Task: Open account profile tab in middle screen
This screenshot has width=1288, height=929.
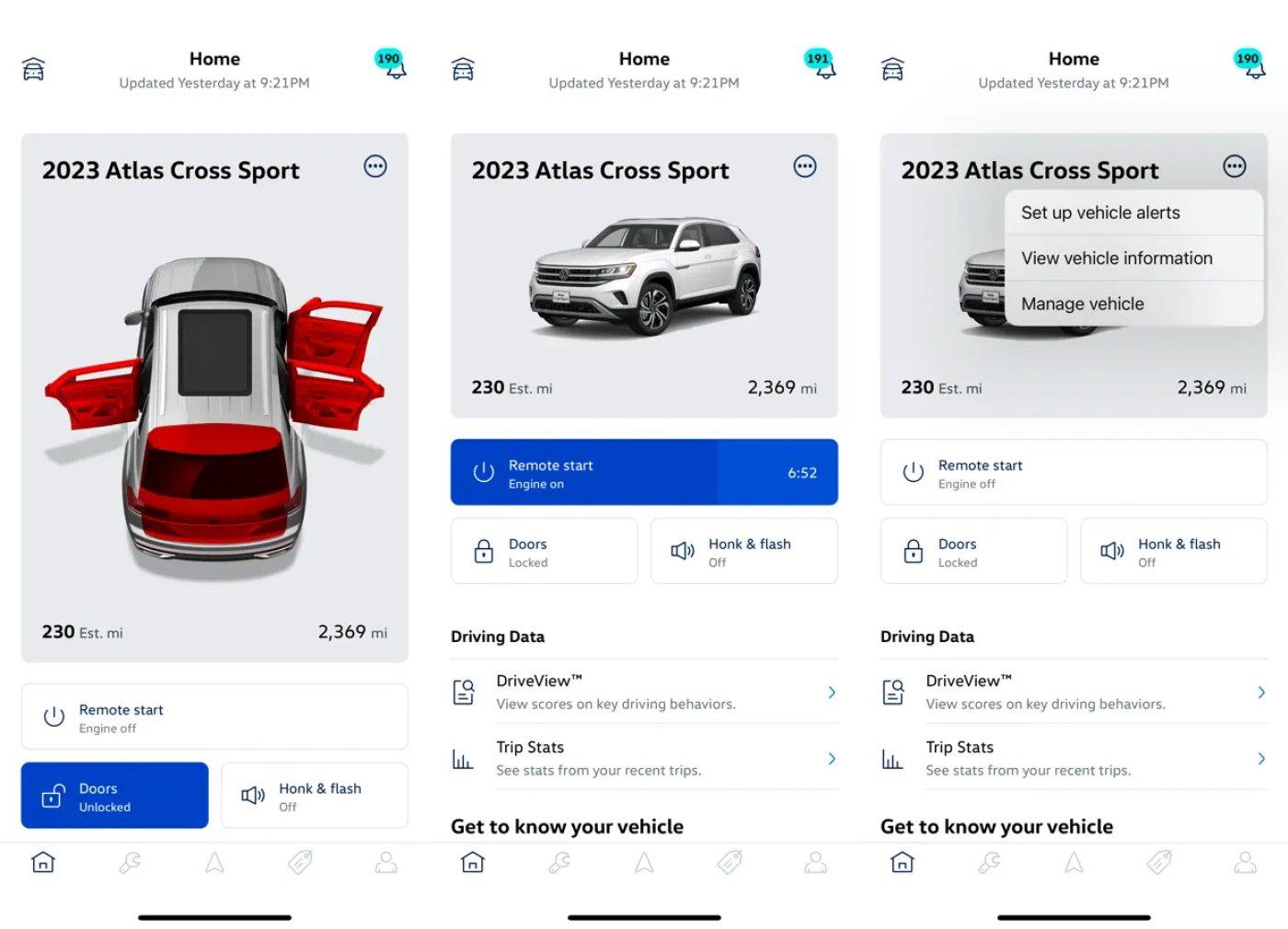Action: coord(816,863)
